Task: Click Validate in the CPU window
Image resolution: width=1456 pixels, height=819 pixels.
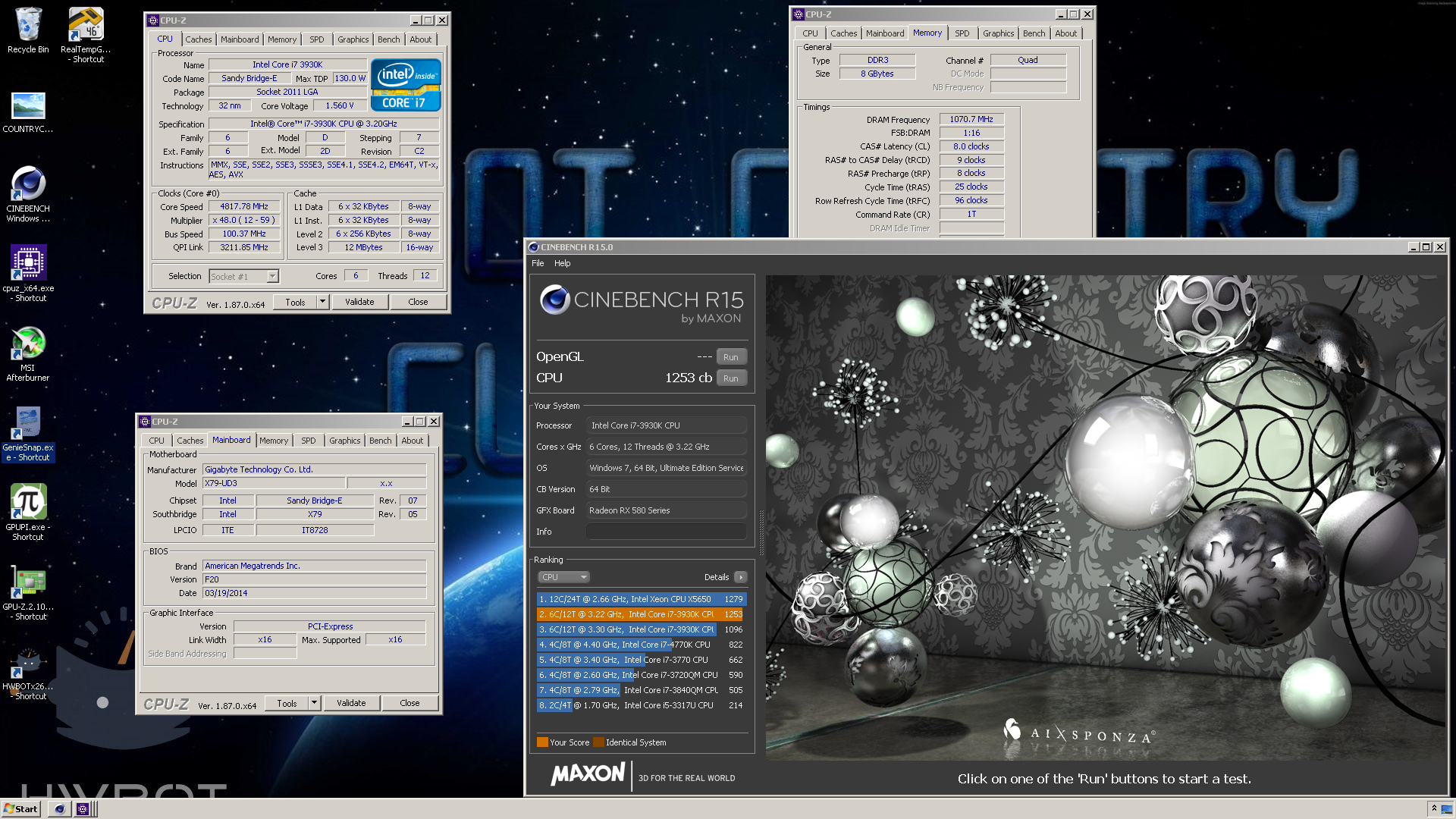Action: [359, 302]
